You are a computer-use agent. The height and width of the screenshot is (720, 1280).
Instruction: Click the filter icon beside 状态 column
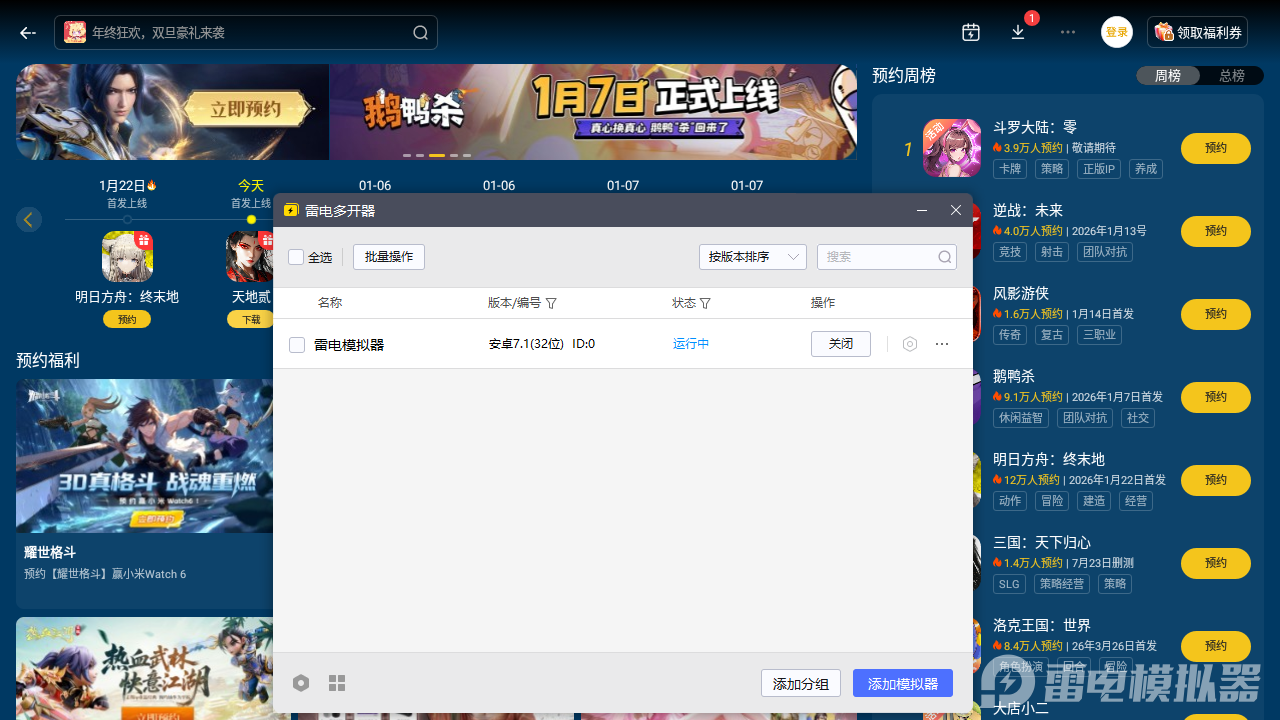706,303
